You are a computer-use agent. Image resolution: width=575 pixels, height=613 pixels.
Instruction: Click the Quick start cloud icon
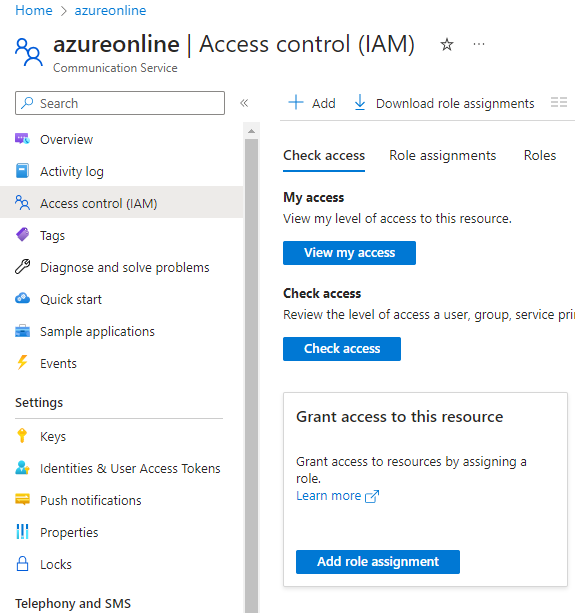pos(22,299)
